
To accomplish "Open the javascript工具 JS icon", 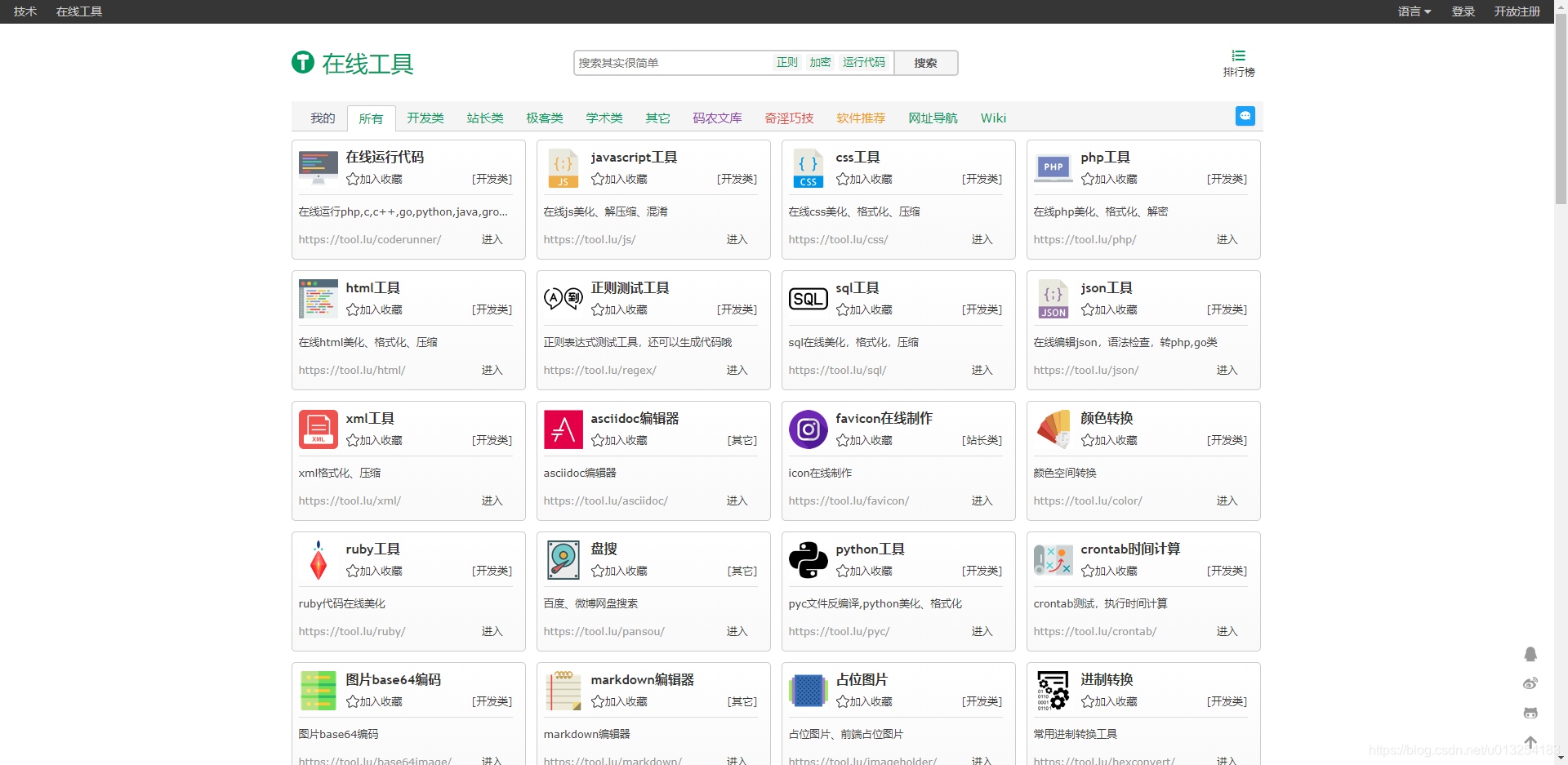I will tap(563, 168).
